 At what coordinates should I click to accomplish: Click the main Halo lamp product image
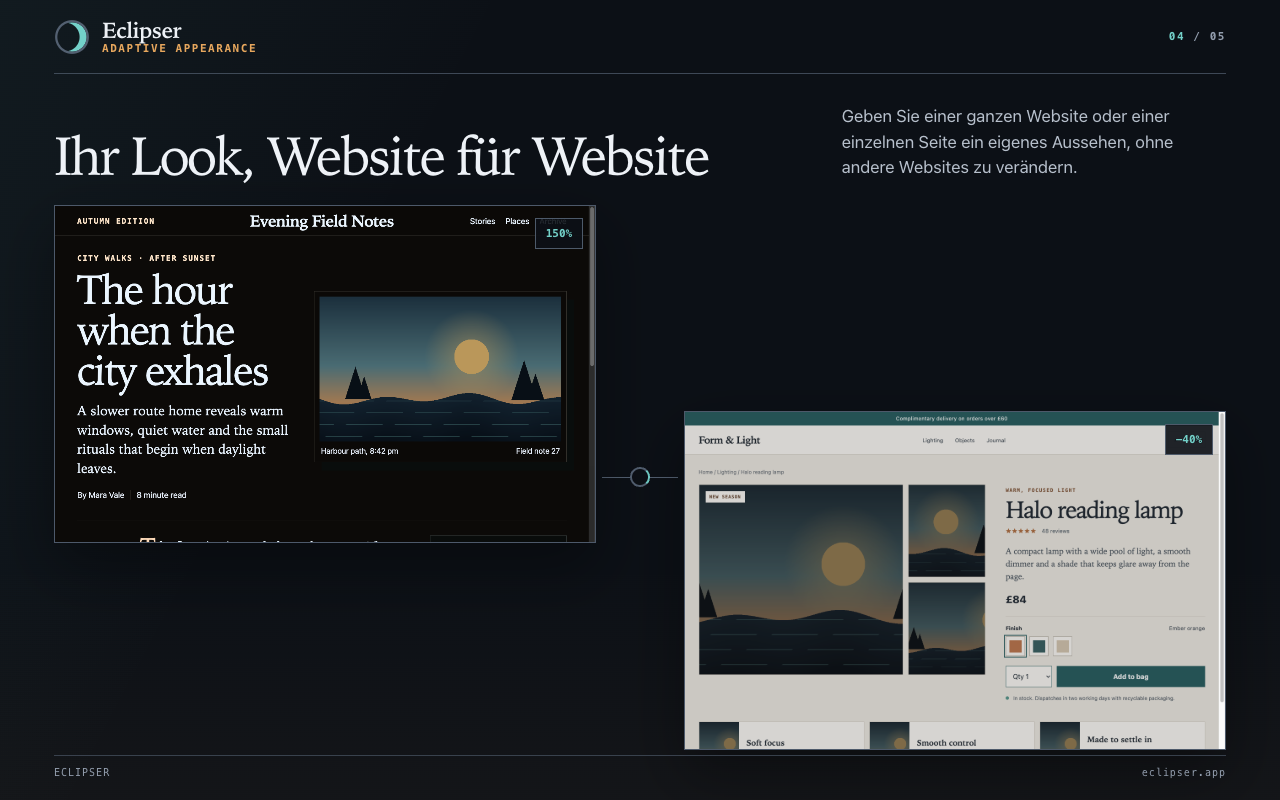tap(801, 580)
